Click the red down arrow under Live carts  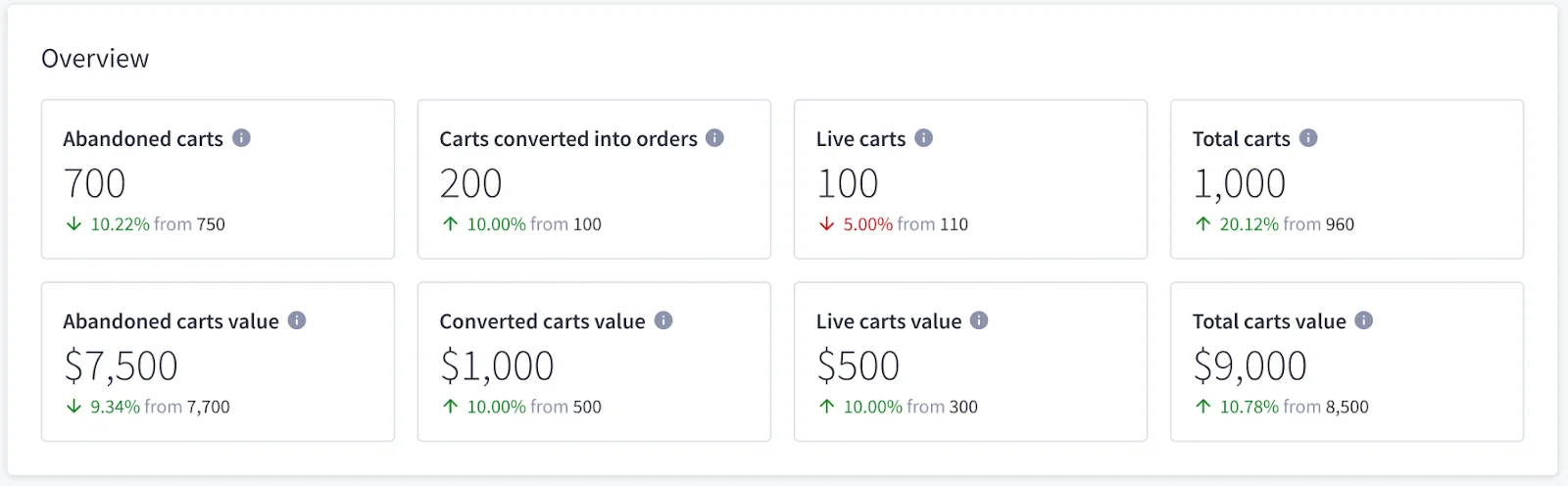coord(826,224)
